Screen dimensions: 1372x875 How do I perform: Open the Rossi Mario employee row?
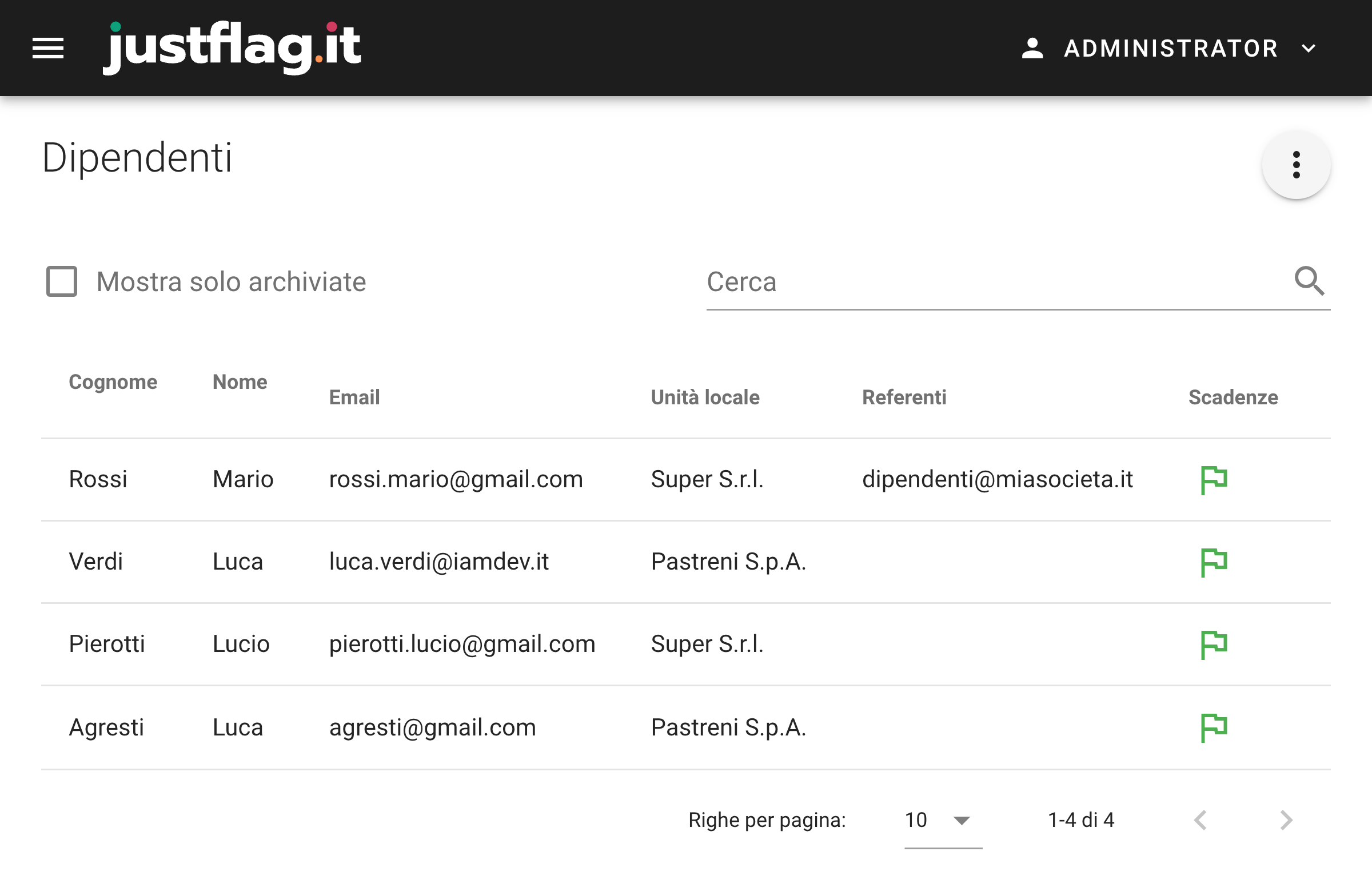[x=686, y=479]
